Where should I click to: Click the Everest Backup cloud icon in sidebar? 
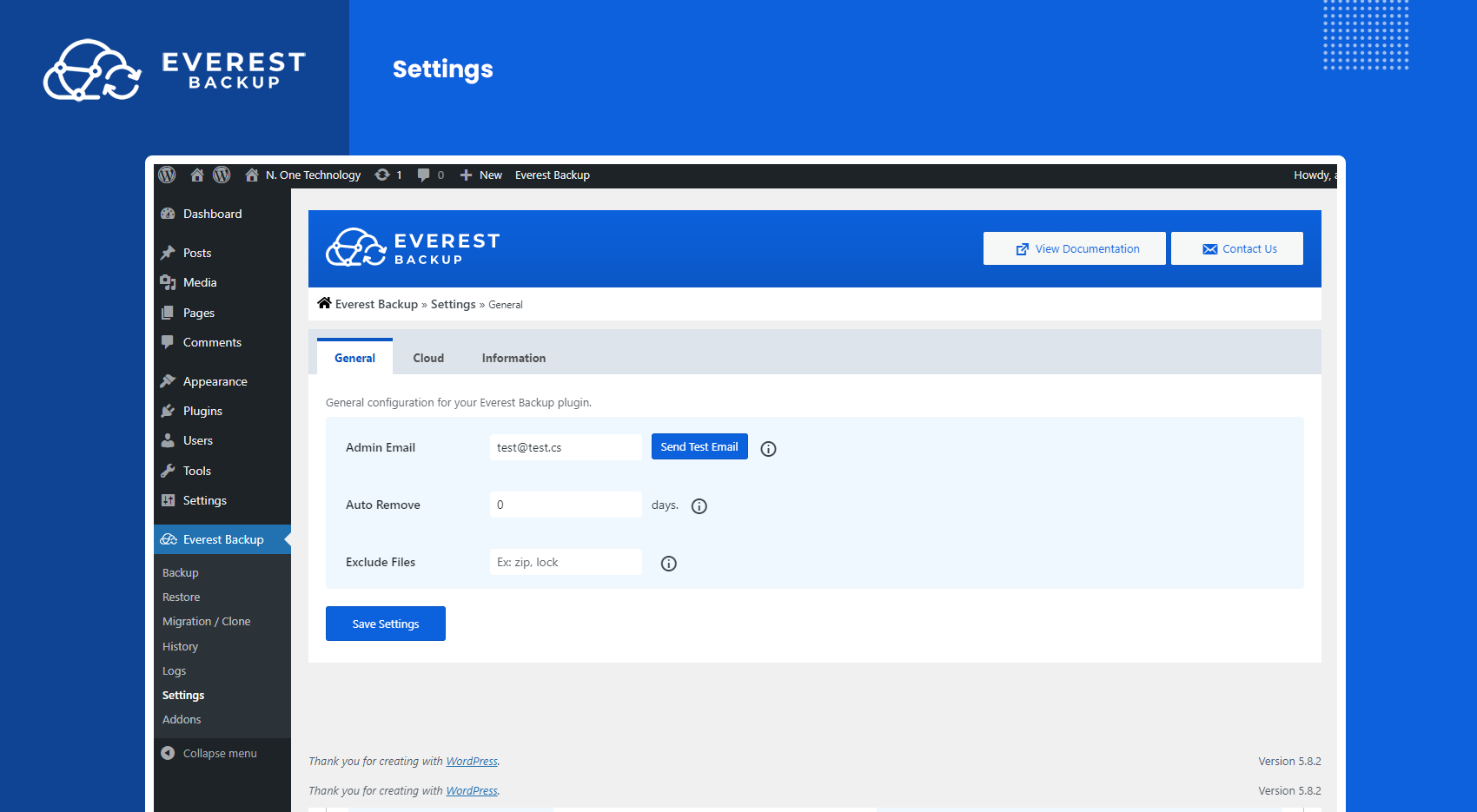[x=169, y=539]
